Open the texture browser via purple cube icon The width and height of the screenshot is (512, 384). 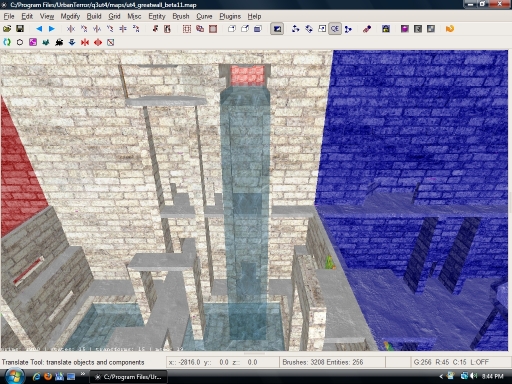405,29
